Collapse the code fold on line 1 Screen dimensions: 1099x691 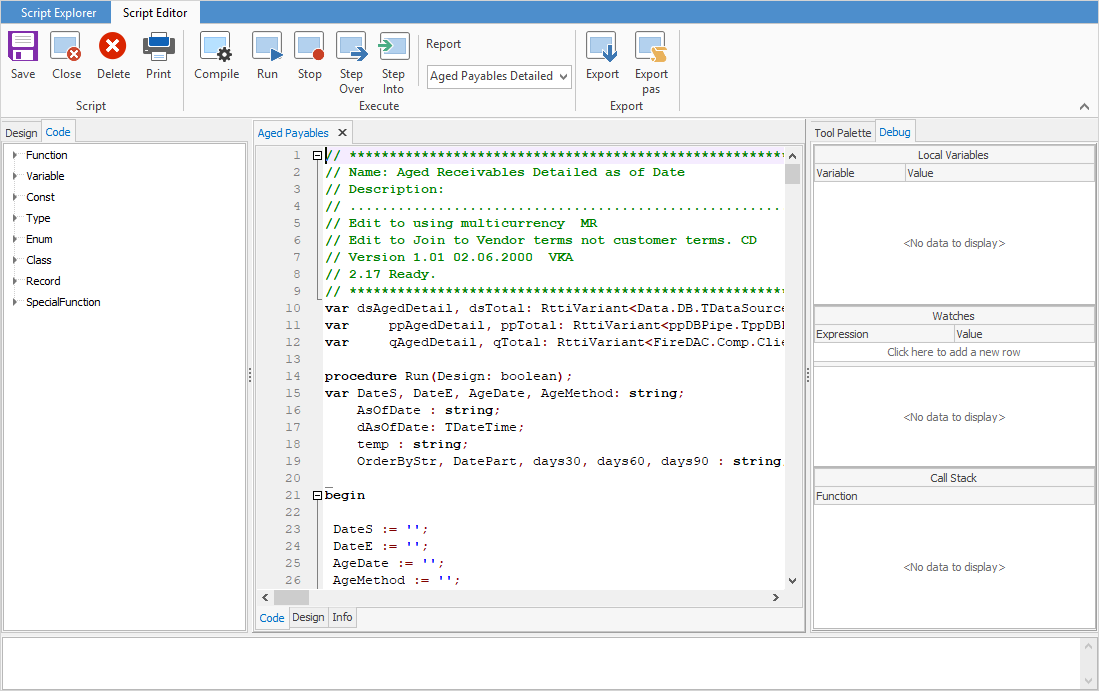[317, 155]
